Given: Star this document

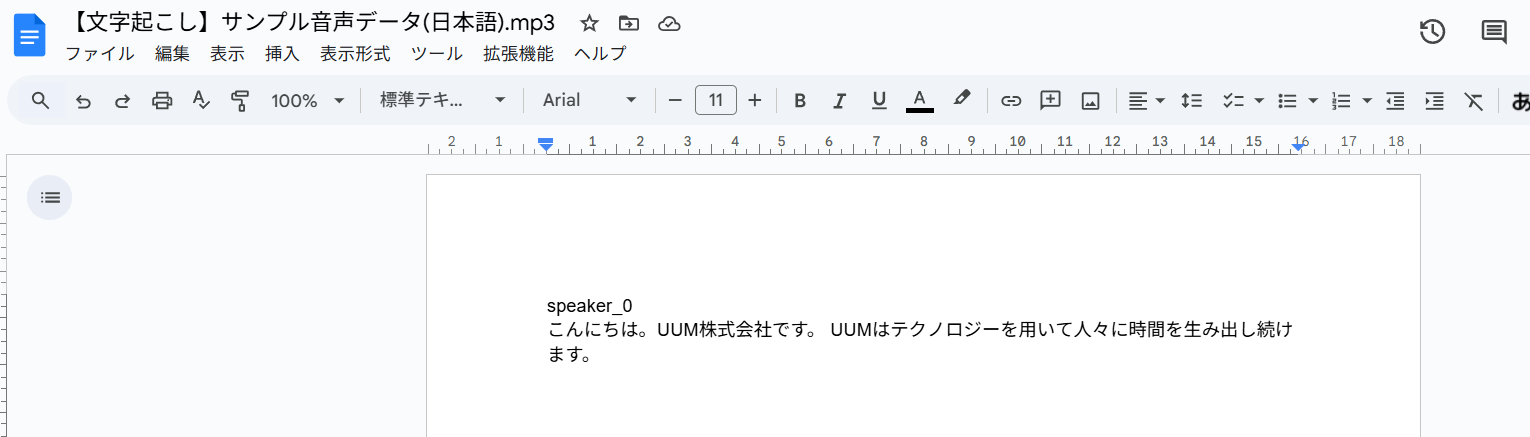Looking at the screenshot, I should click(590, 23).
